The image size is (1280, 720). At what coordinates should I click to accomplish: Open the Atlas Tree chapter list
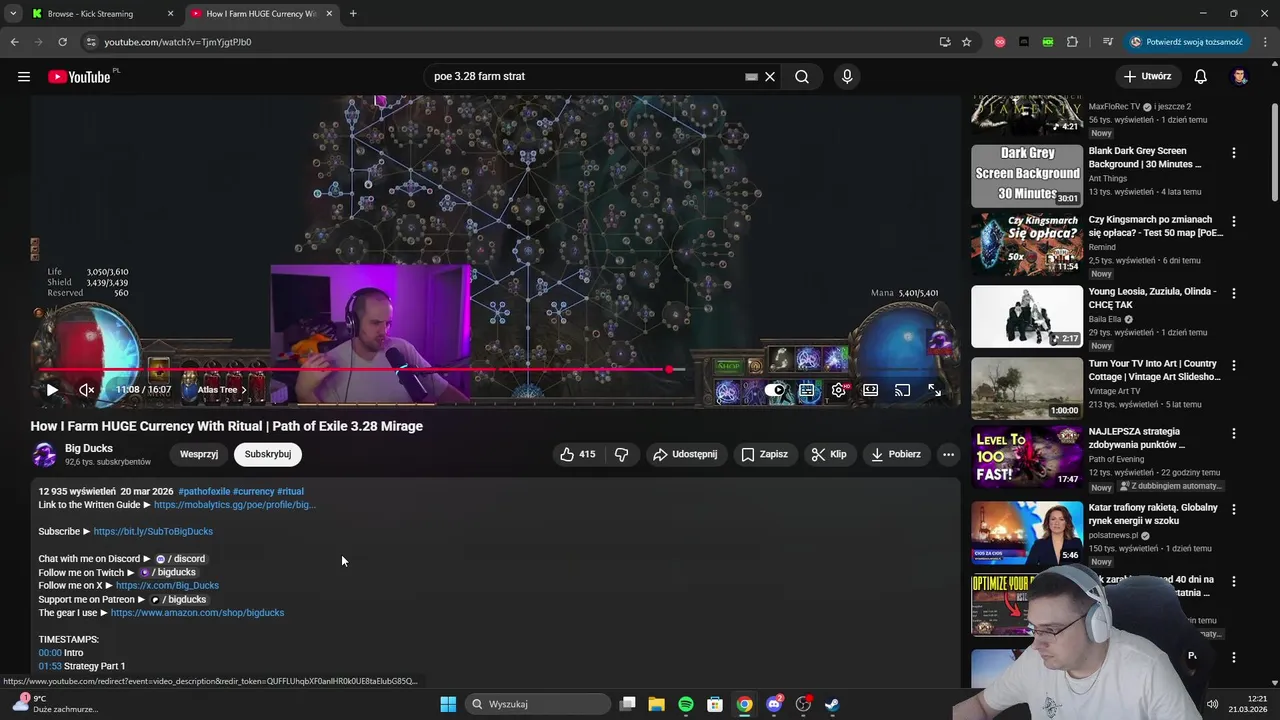222,390
